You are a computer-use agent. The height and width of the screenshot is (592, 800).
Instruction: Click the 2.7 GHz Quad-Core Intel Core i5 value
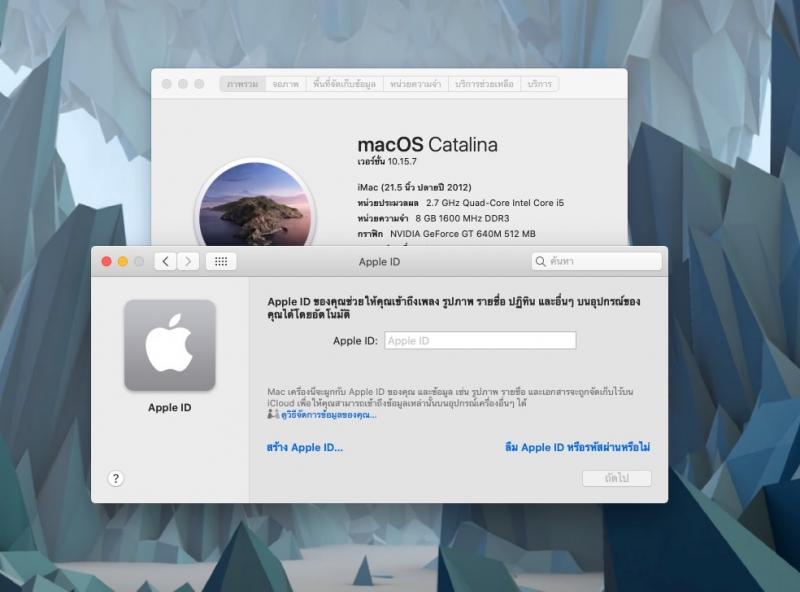click(495, 203)
